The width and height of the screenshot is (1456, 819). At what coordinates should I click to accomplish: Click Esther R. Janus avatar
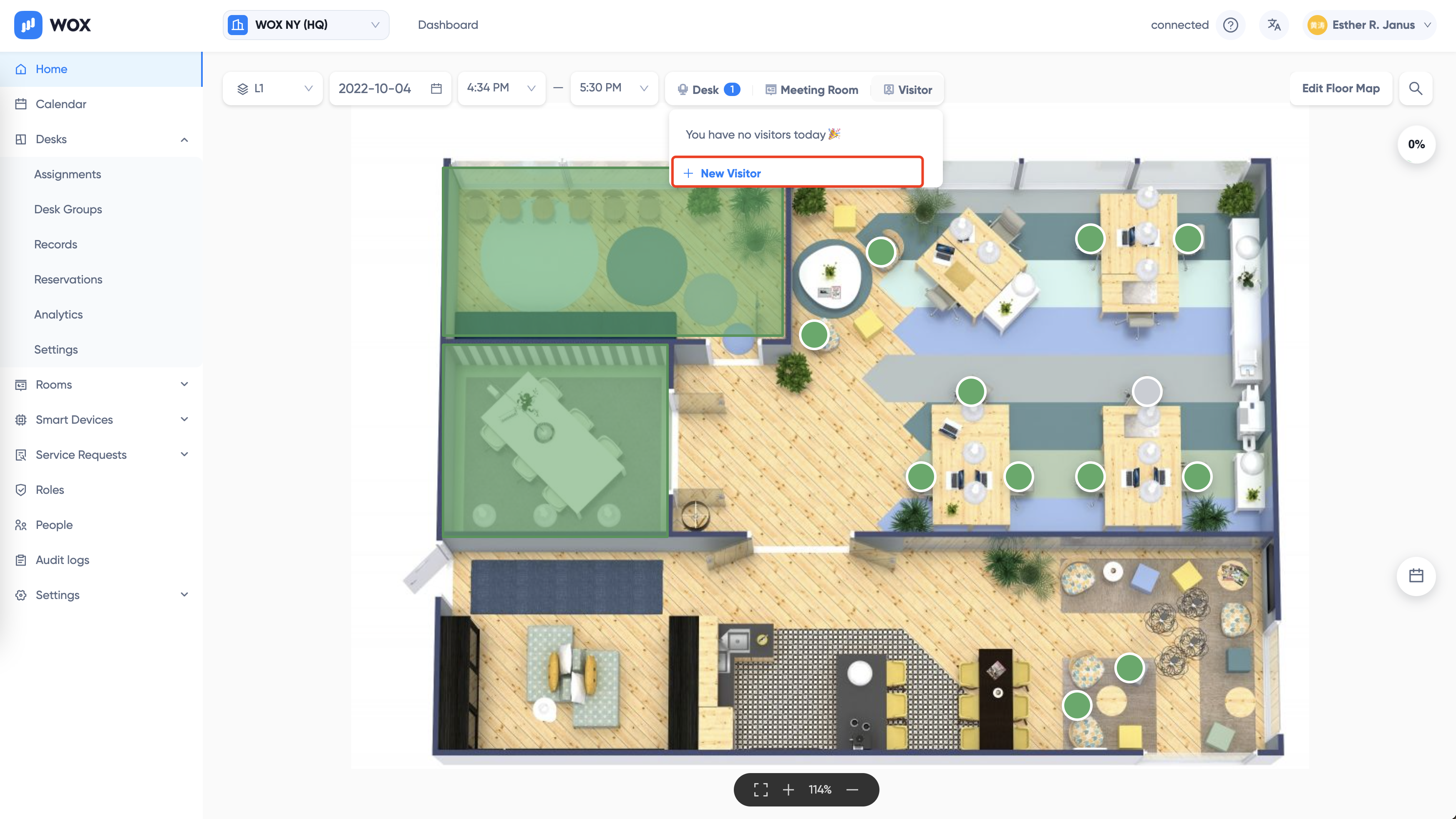click(1317, 25)
